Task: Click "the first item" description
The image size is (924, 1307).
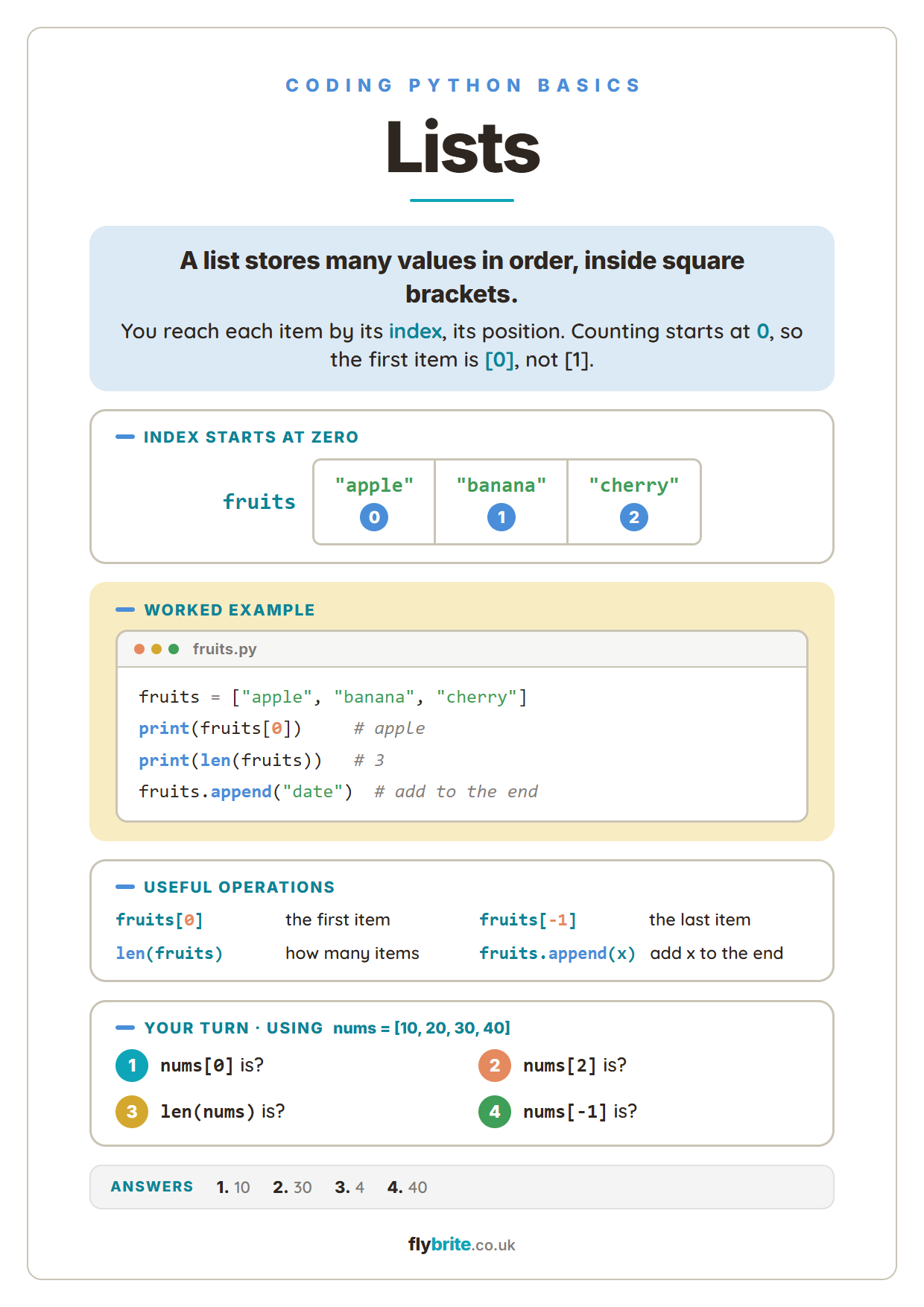Action: [338, 920]
